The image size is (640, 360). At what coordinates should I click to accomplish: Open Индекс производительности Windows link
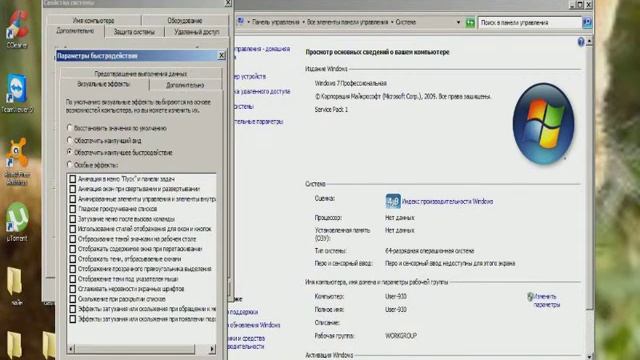pyautogui.click(x=447, y=202)
